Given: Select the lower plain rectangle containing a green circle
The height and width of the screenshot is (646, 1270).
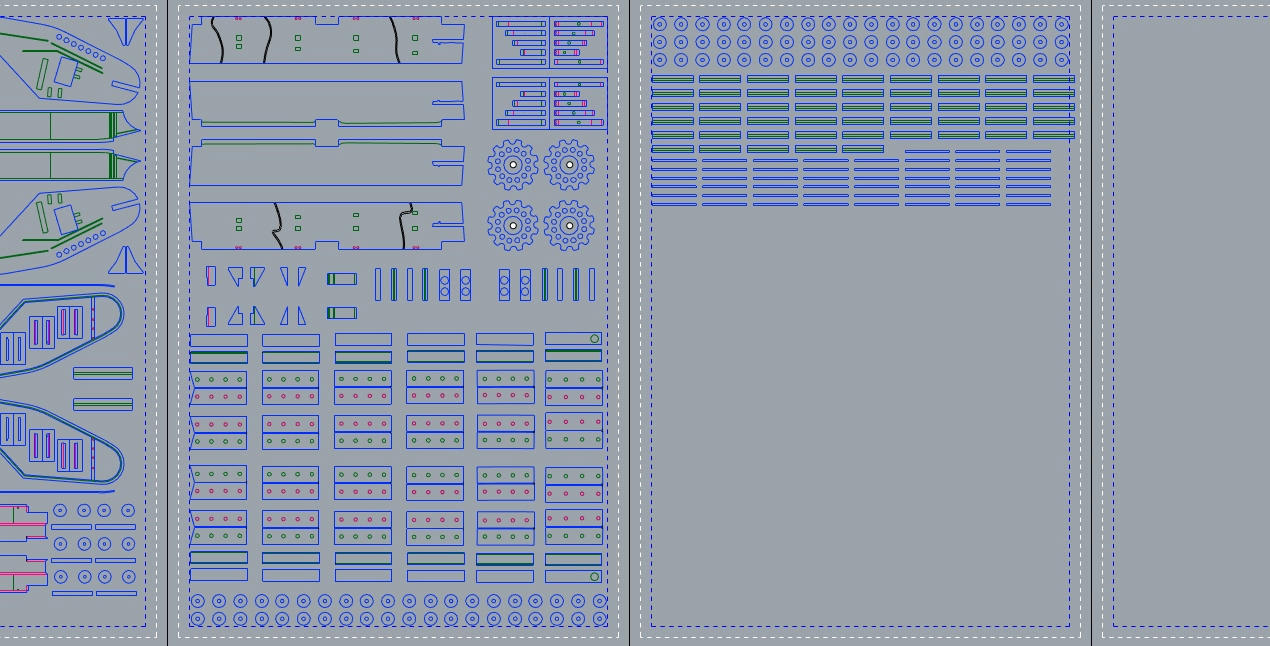Looking at the screenshot, I should pyautogui.click(x=574, y=577).
